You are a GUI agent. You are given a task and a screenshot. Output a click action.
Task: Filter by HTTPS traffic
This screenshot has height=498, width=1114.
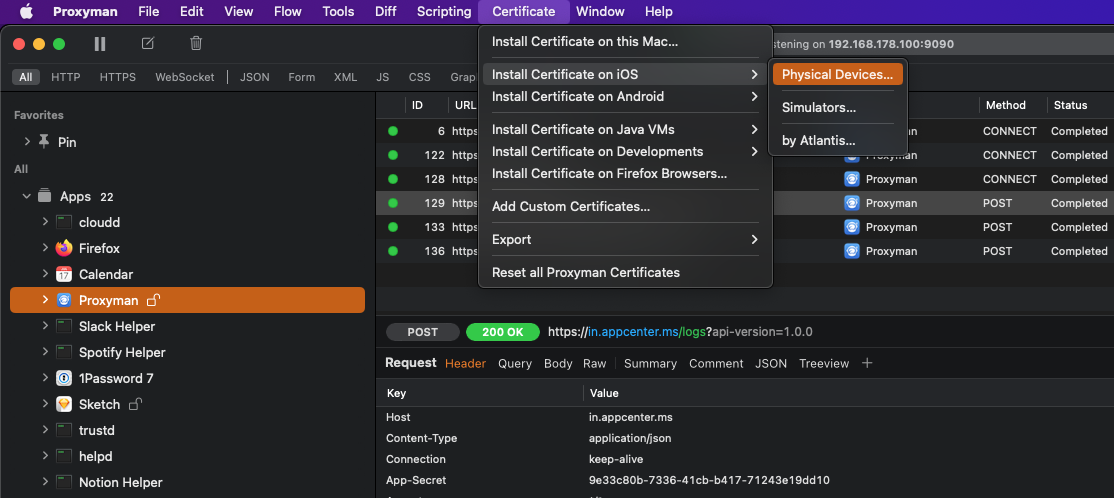coord(118,77)
